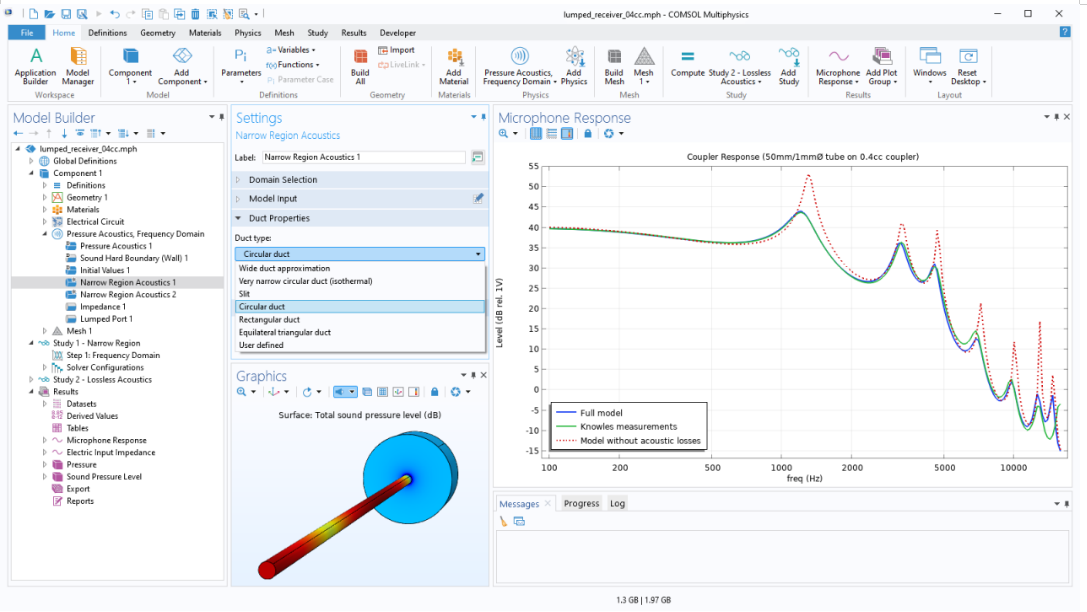Choose Rectangular duct option
This screenshot has height=612, width=1087.
(360, 320)
